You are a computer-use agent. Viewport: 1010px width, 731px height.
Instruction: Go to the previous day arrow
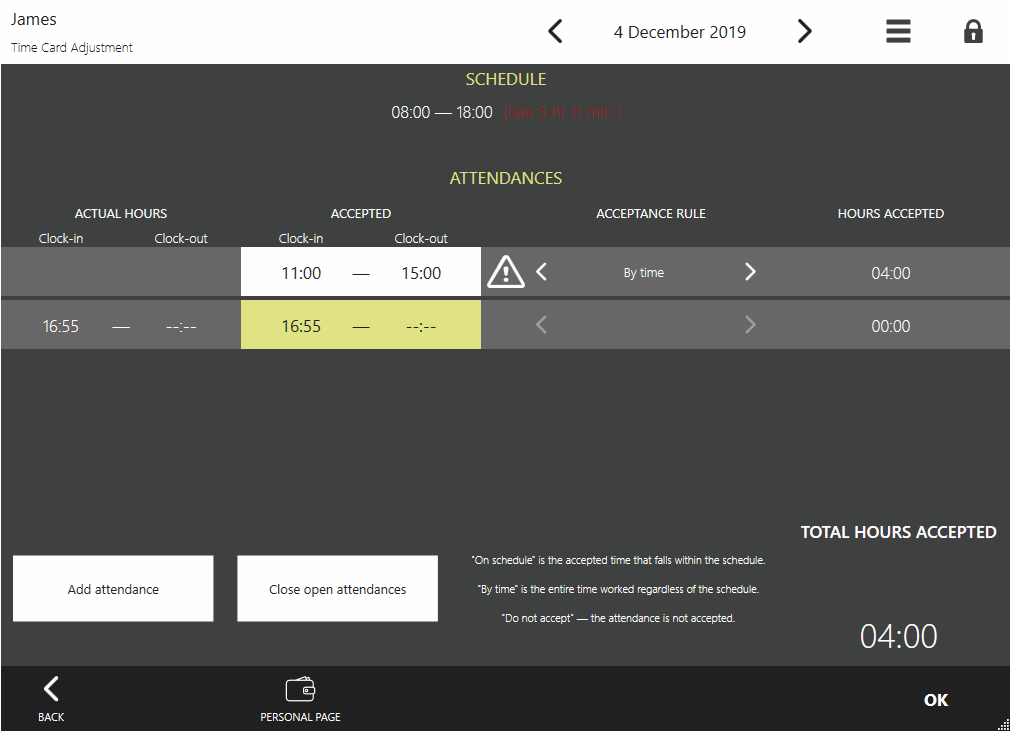(555, 32)
